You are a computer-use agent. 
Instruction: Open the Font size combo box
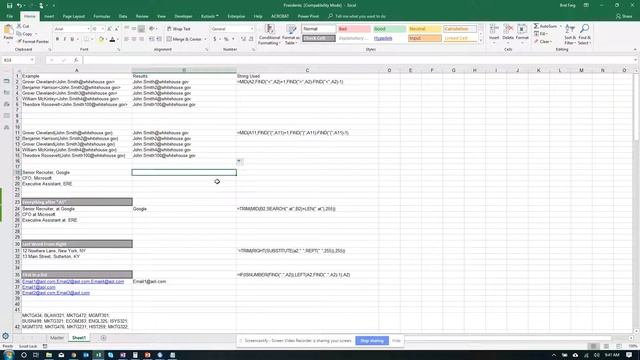(97, 29)
